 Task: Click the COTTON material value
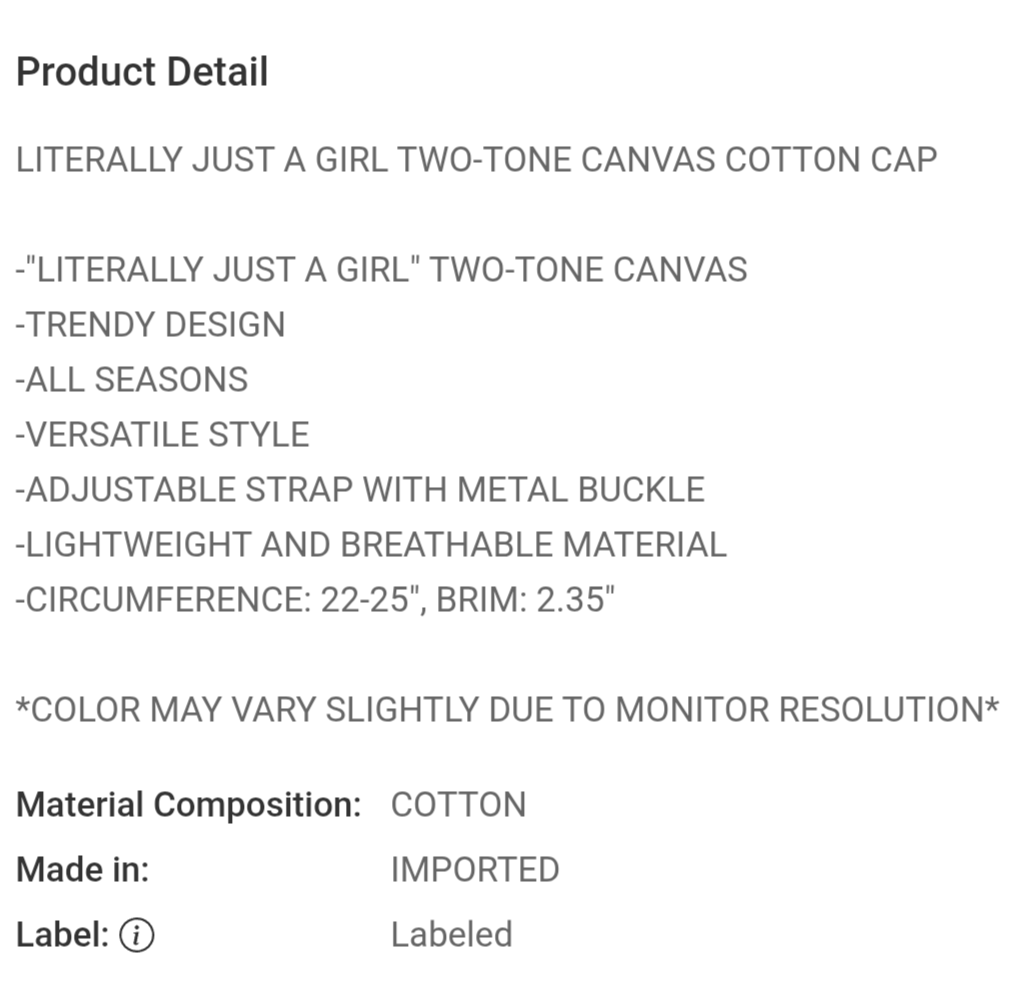(x=458, y=805)
